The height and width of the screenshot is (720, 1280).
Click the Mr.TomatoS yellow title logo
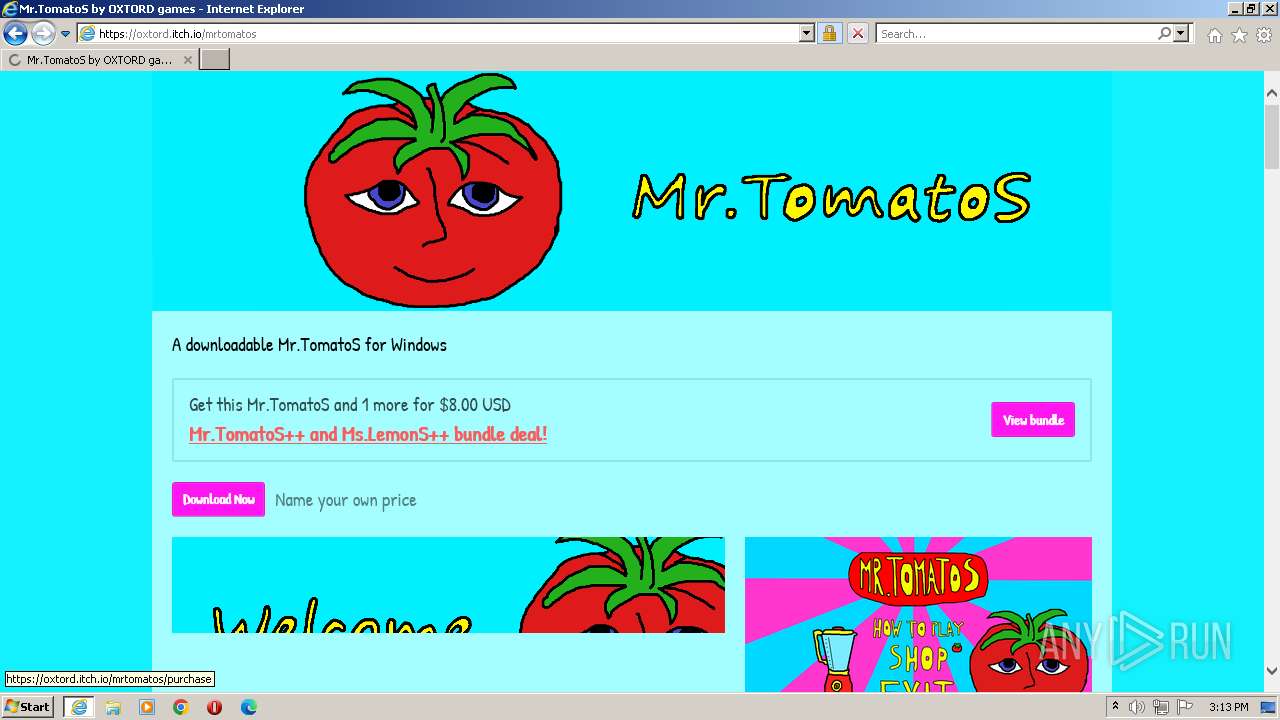tap(832, 196)
